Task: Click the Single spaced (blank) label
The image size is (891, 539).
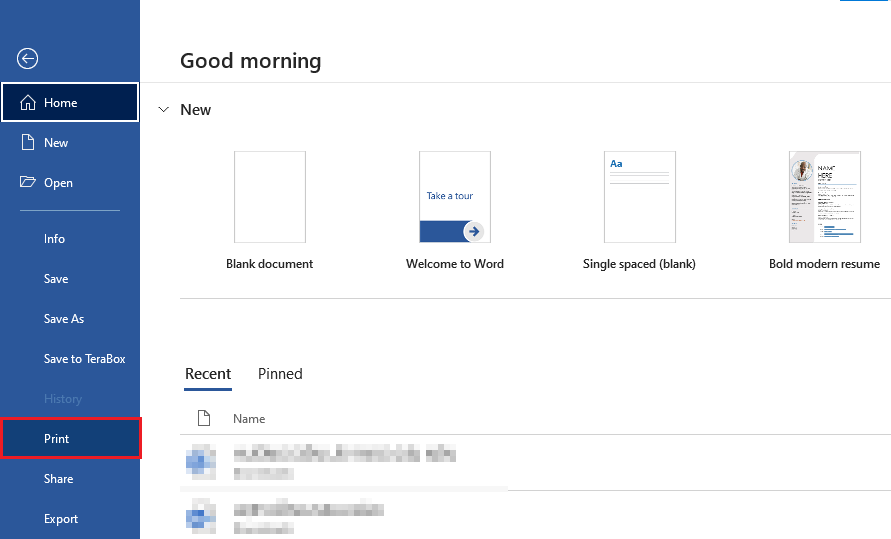Action: click(639, 264)
